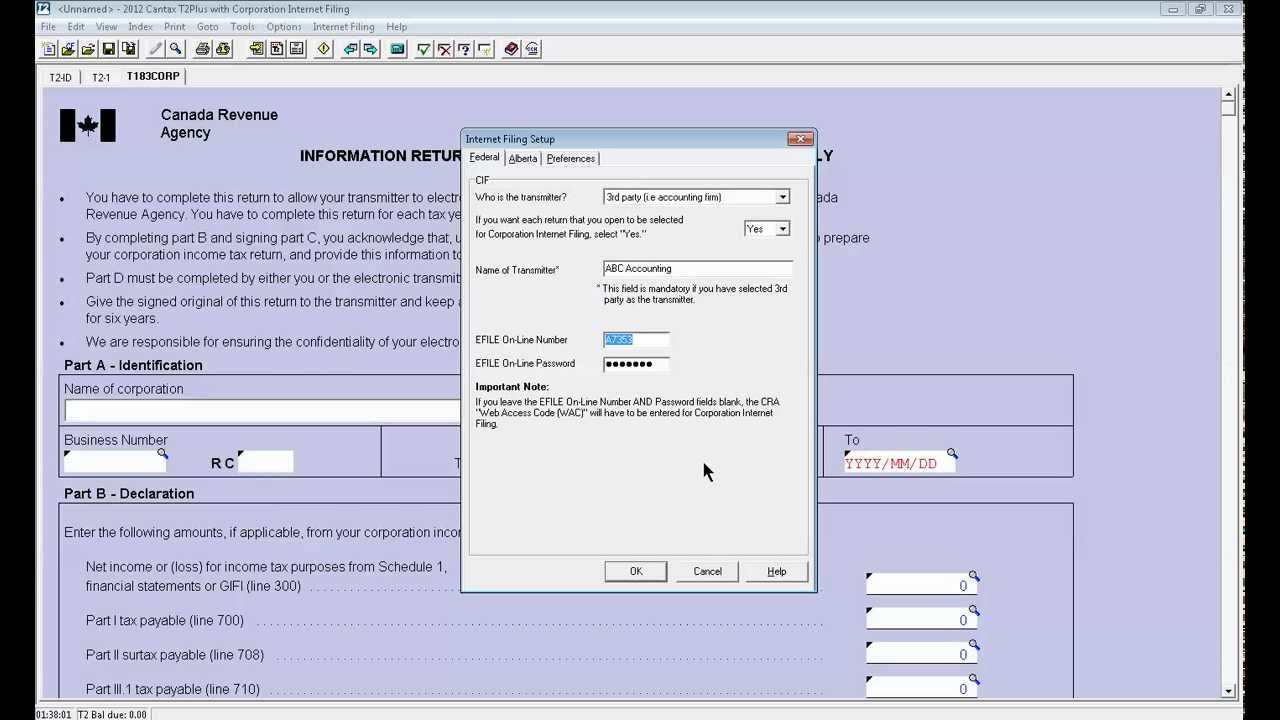The height and width of the screenshot is (720, 1280).
Task: Click magnifier icon beside Business Number field
Action: (162, 454)
